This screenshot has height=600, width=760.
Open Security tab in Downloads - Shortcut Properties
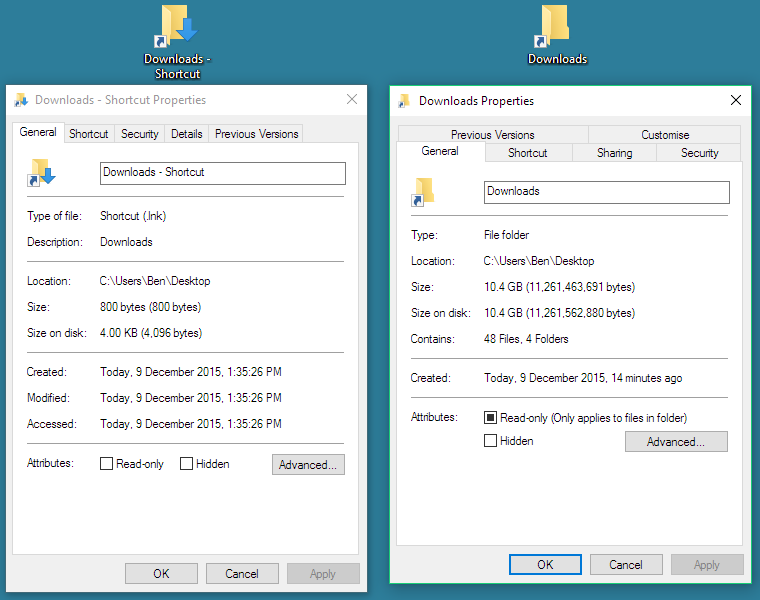click(x=140, y=134)
